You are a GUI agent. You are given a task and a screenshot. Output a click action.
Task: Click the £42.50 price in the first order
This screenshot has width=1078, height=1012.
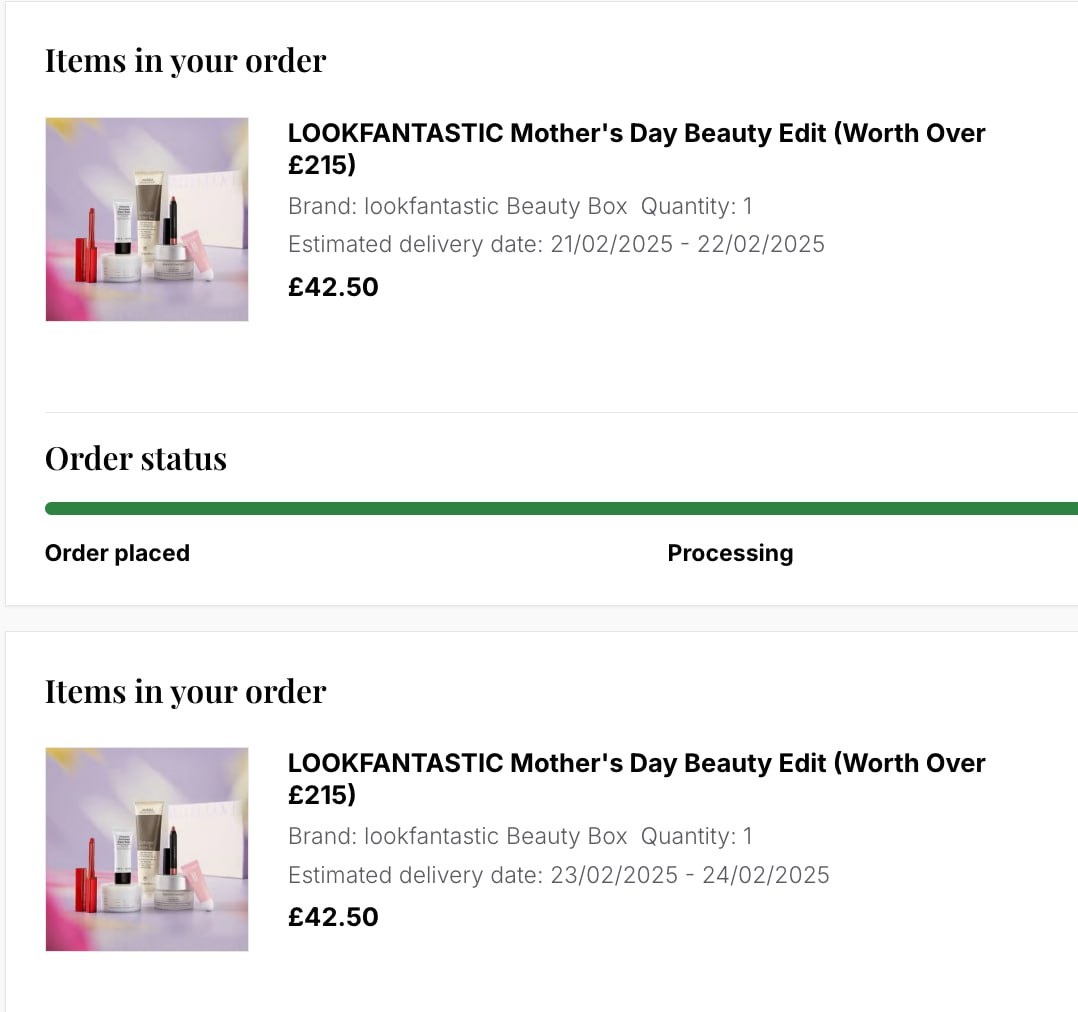(x=333, y=287)
